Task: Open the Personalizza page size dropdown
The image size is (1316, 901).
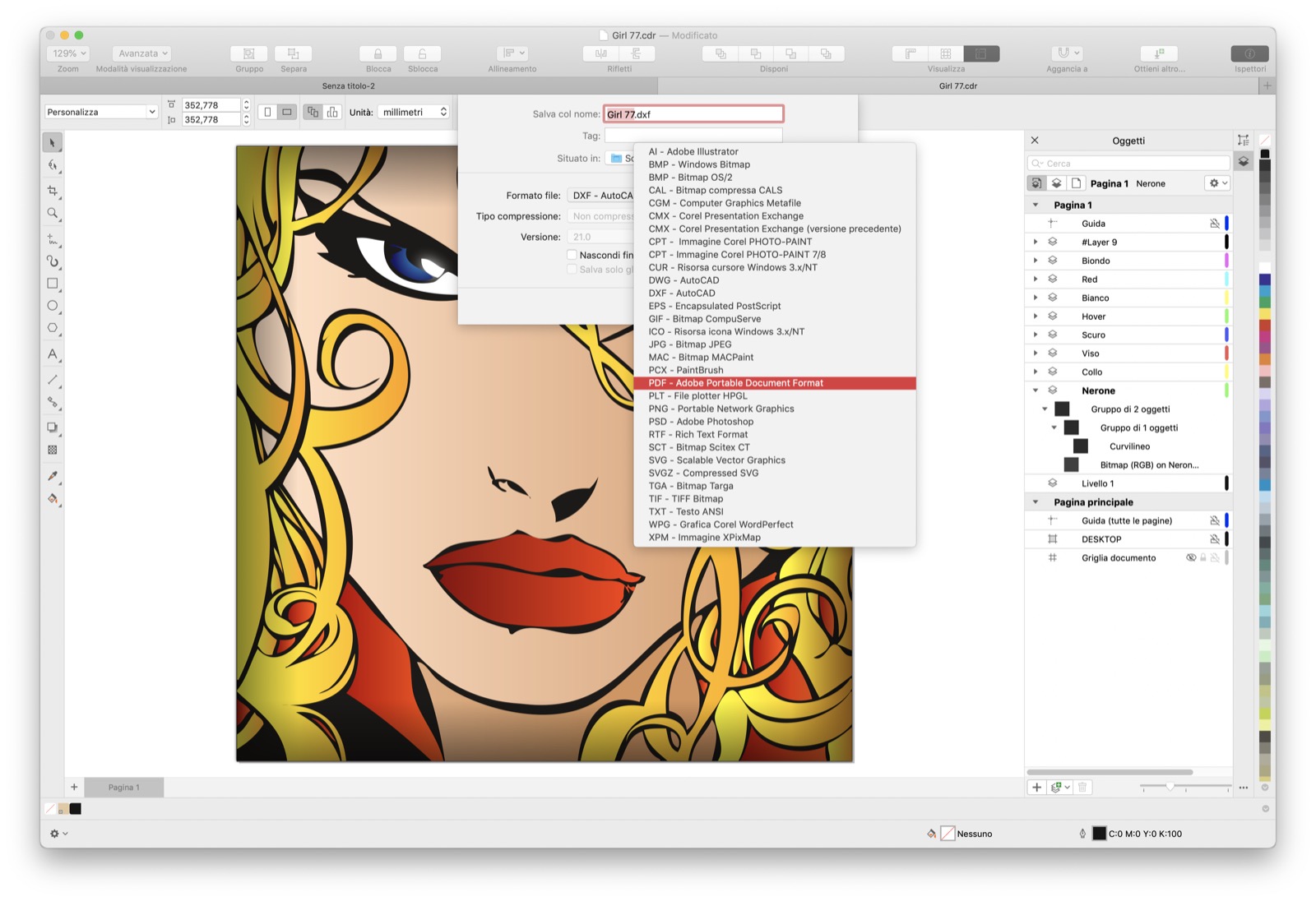Action: pos(100,112)
